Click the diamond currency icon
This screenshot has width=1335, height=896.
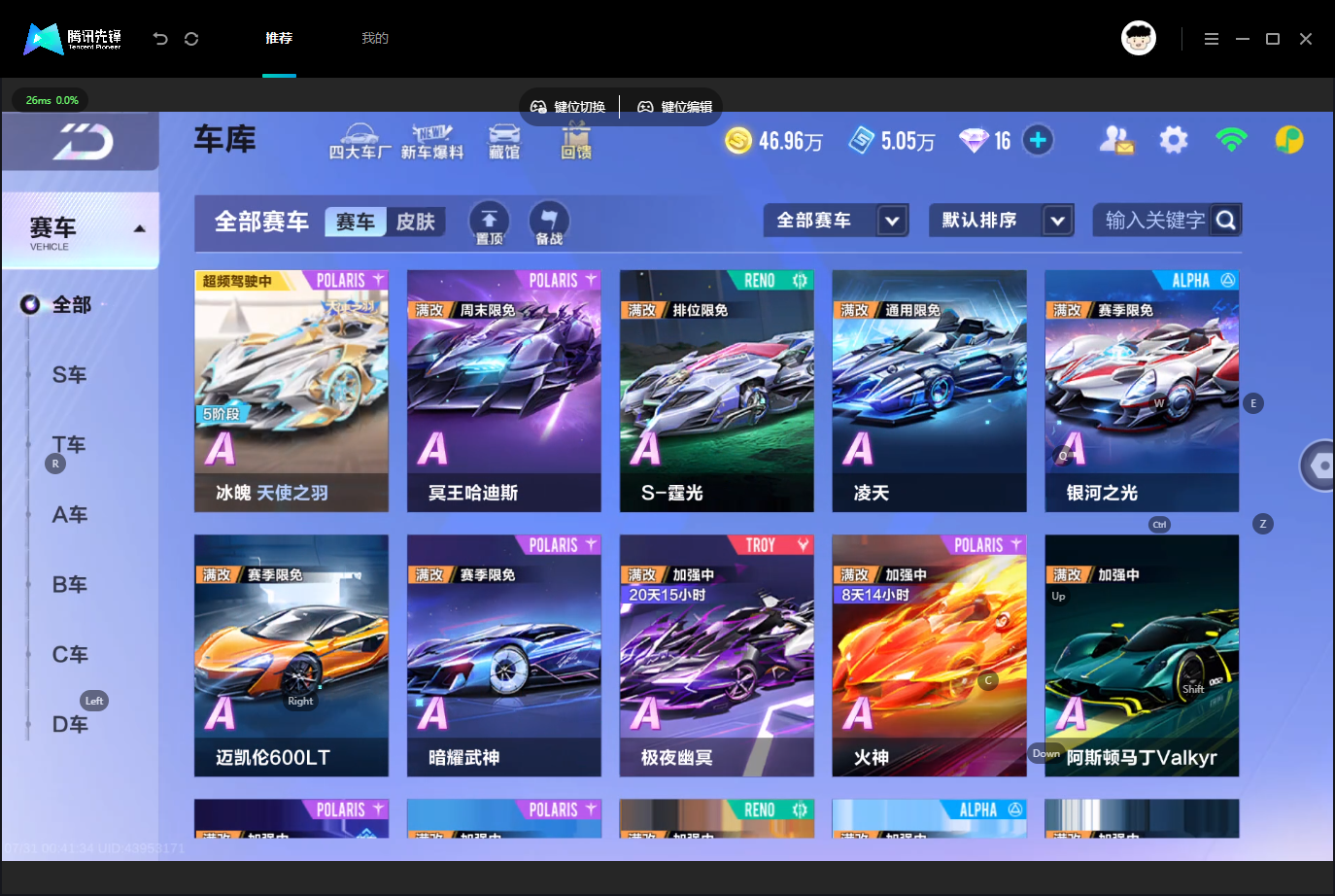pyautogui.click(x=974, y=141)
